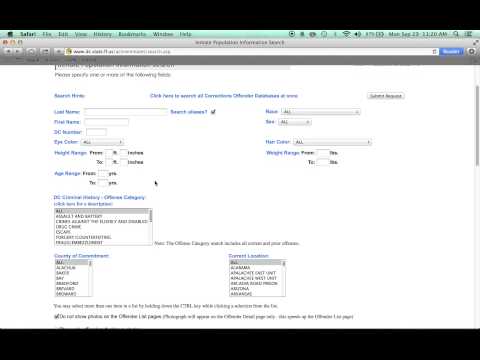Click the iCloud tabs toolbar icon
Screen dimensions: 480x360
pyautogui.click(x=31, y=51)
